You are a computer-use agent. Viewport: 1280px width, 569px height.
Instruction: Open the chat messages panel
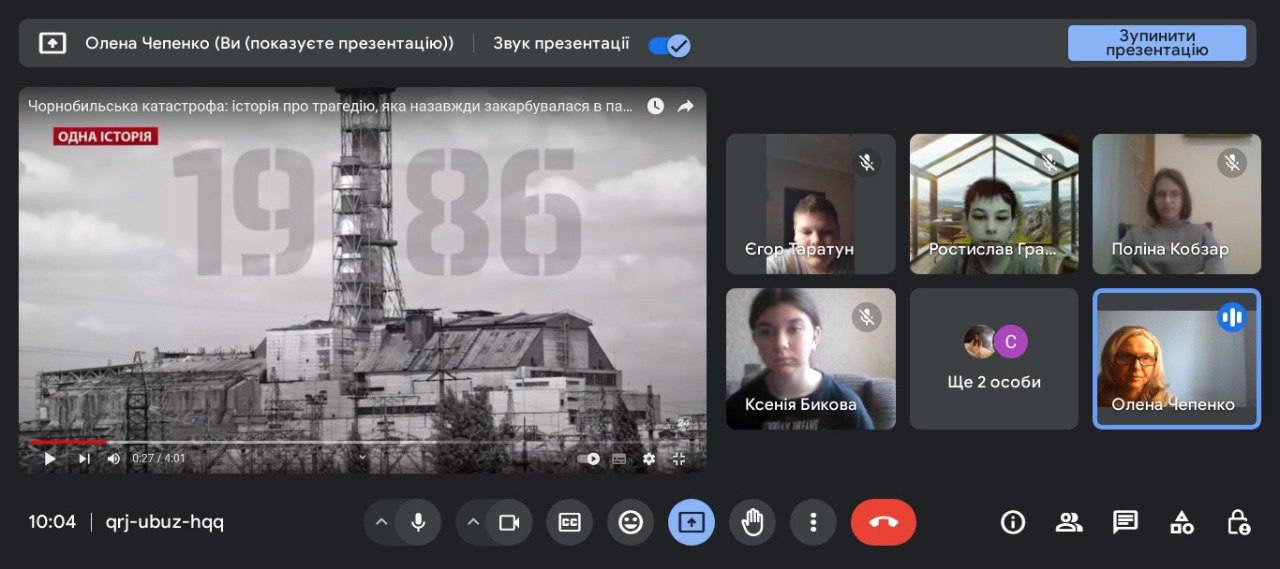tap(1125, 522)
